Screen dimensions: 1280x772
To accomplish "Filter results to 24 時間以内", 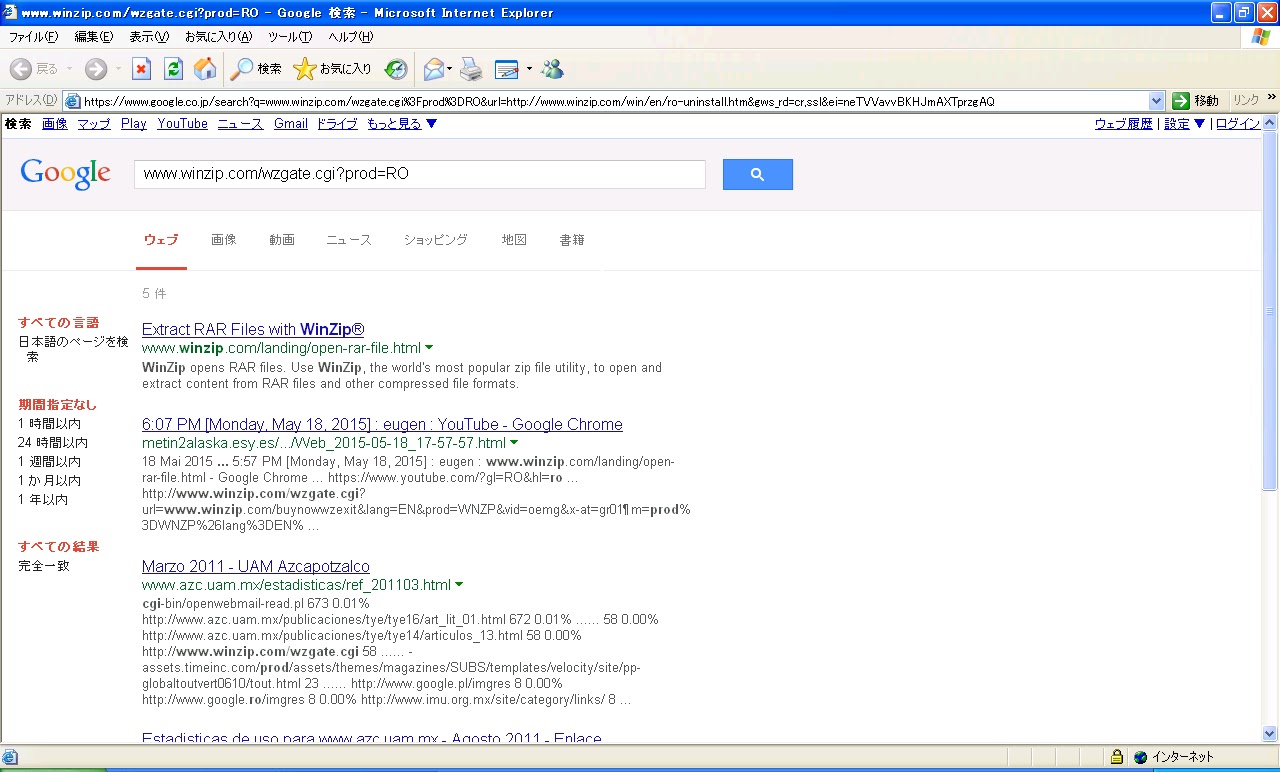I will (x=53, y=442).
